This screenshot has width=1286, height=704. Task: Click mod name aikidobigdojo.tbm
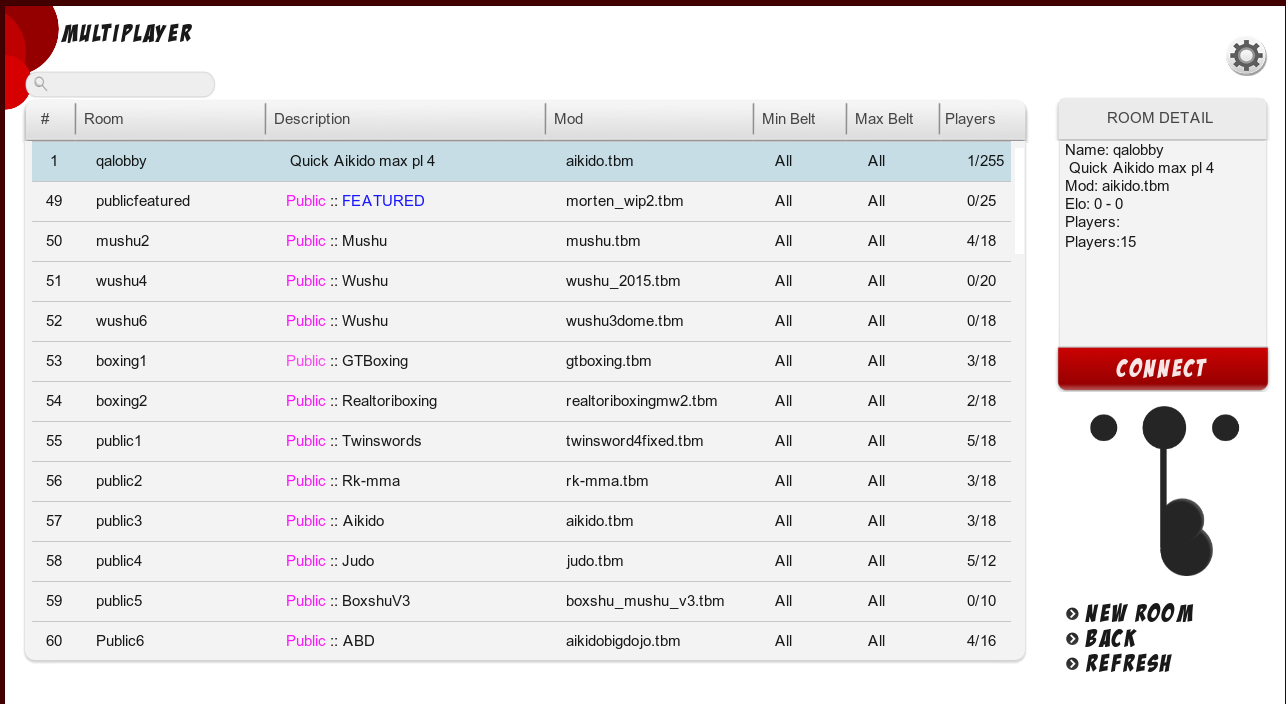click(623, 641)
